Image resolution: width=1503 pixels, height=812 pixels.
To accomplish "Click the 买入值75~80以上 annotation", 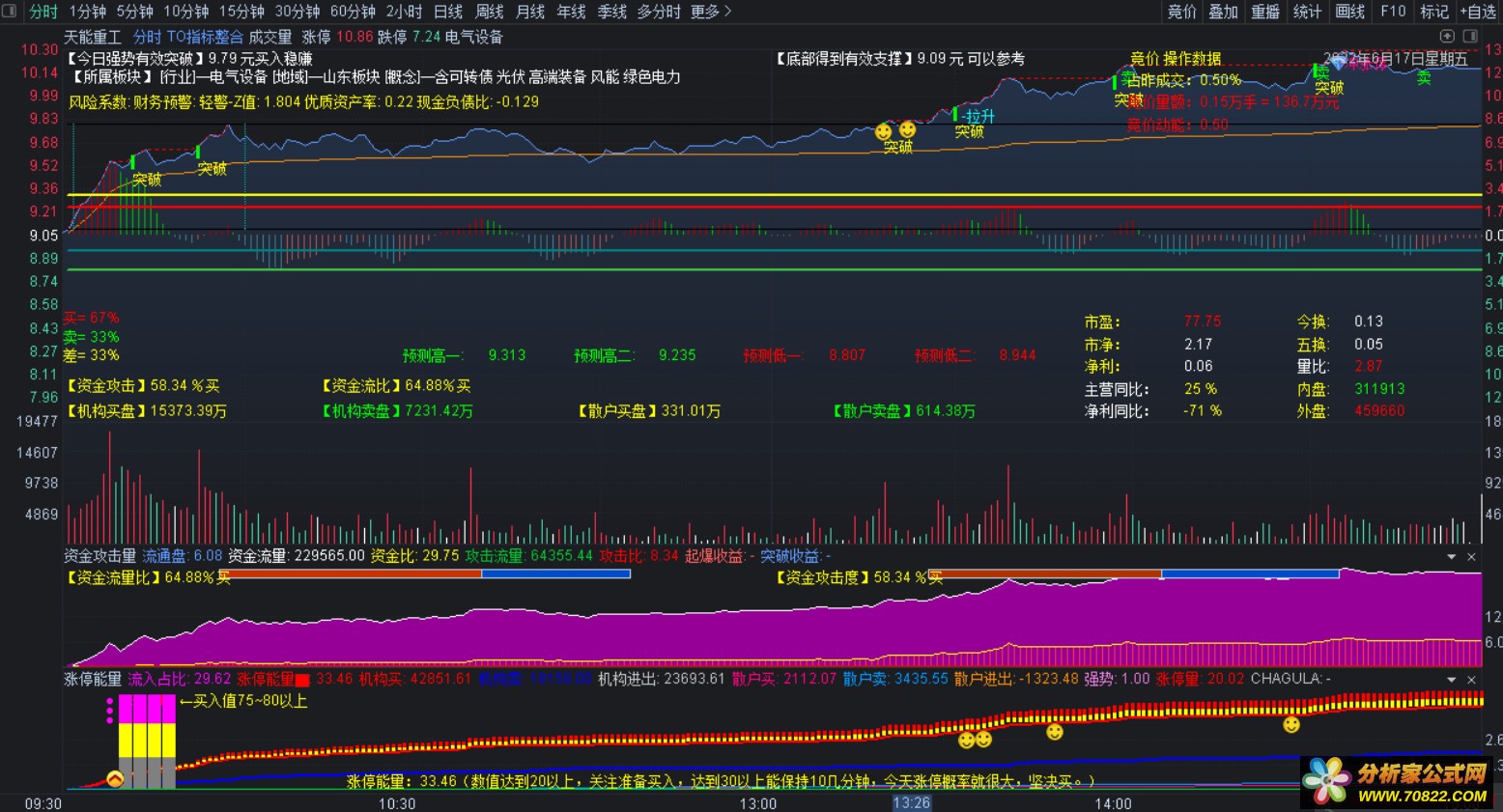I will click(x=242, y=701).
